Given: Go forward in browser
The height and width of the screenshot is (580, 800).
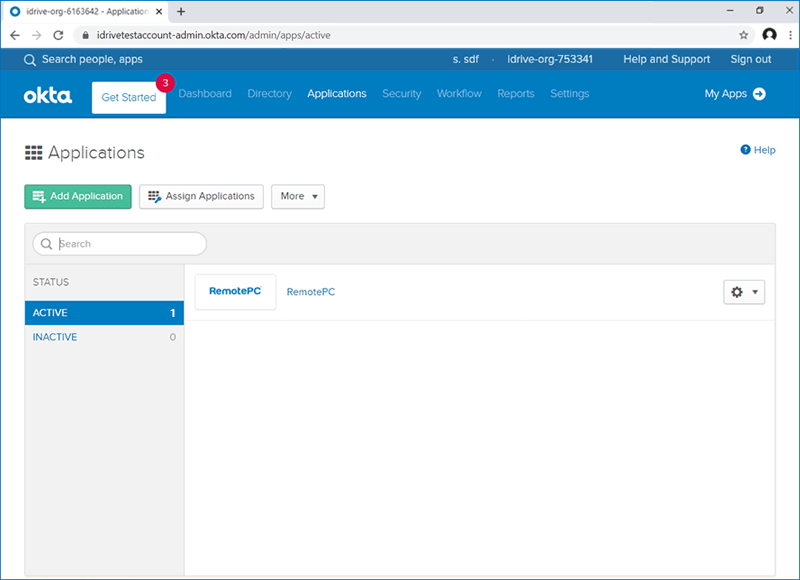Looking at the screenshot, I should click(36, 35).
